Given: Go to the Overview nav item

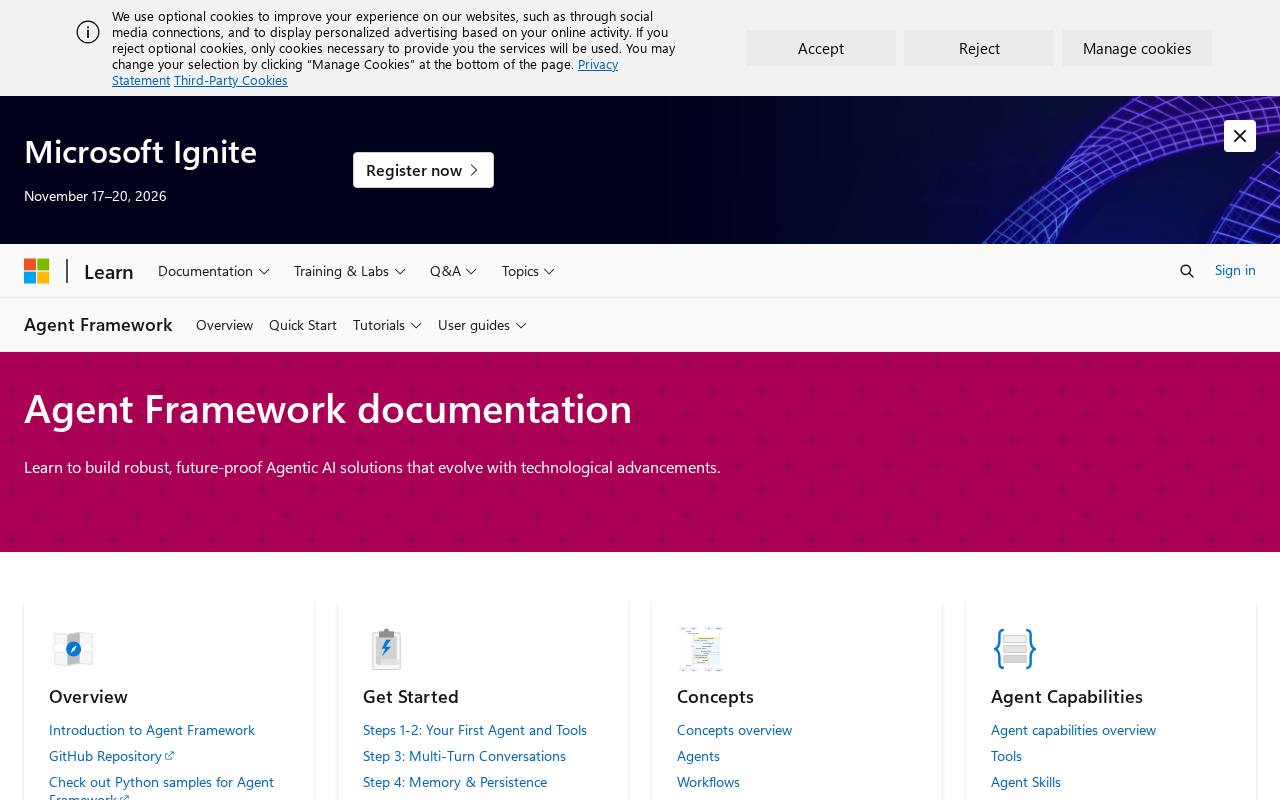Looking at the screenshot, I should click(224, 325).
